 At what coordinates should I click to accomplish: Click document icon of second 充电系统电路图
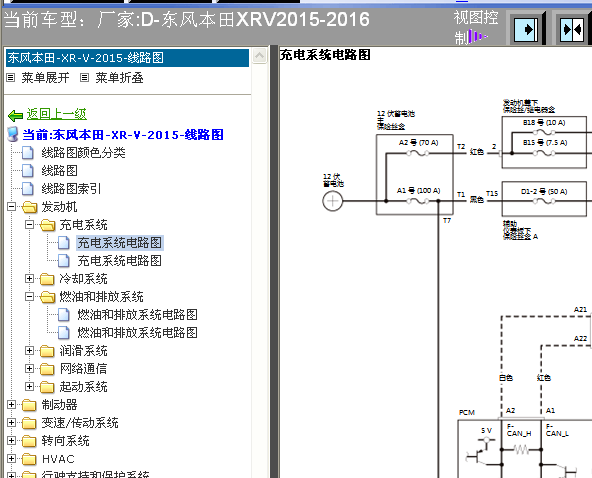click(64, 261)
